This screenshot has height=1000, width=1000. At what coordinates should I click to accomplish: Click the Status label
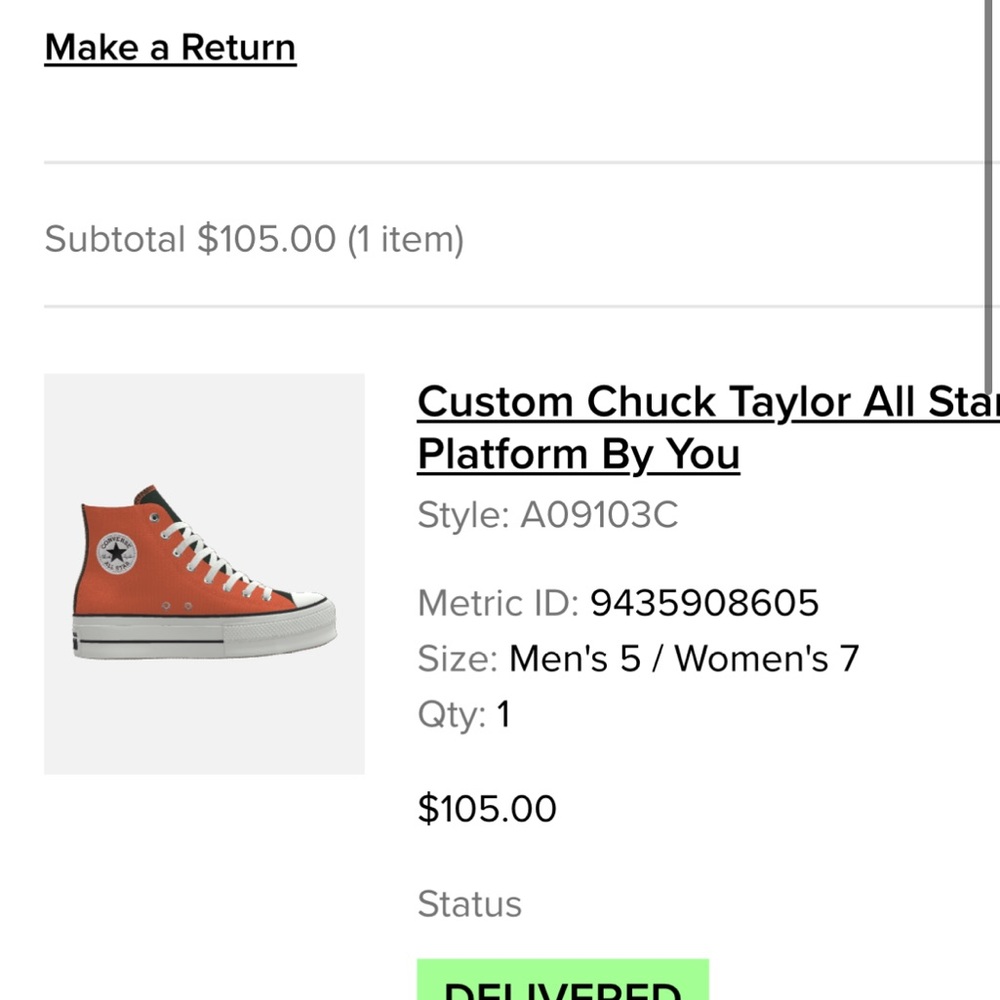click(469, 903)
